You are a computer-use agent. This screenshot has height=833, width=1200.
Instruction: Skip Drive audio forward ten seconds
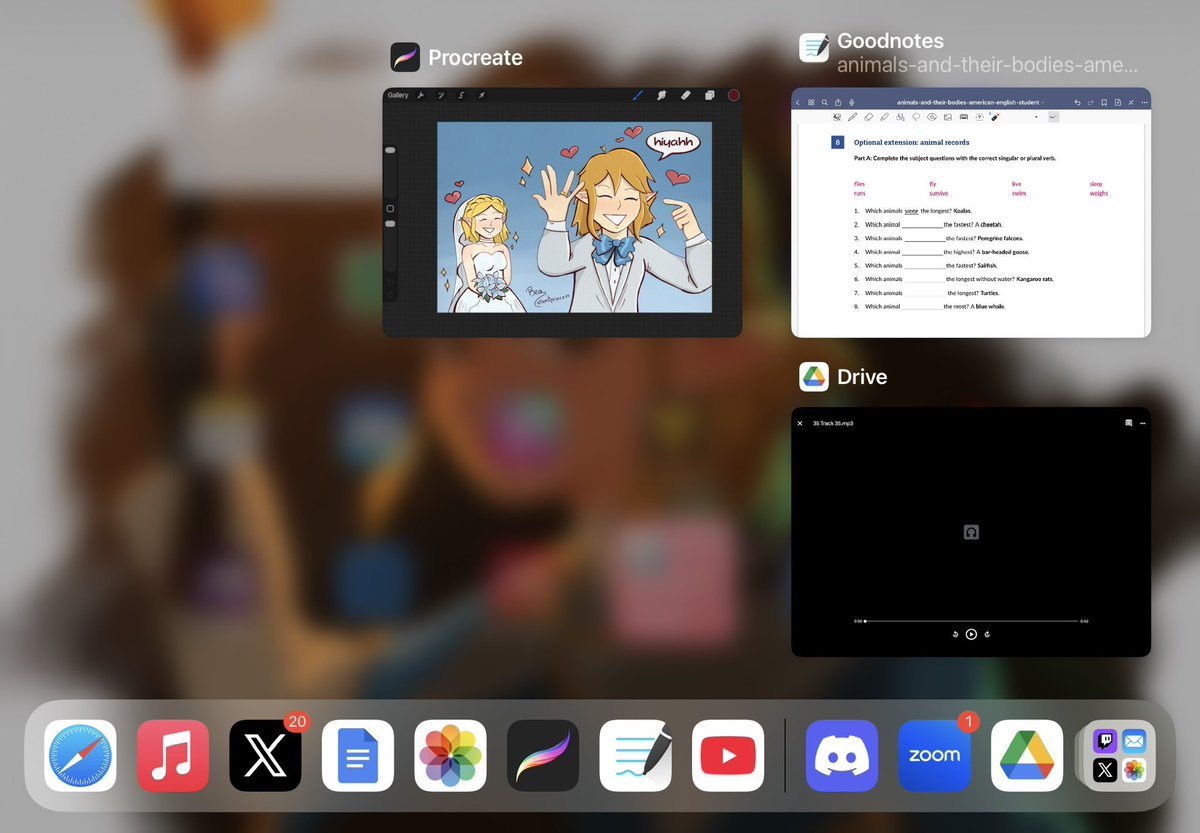(987, 634)
